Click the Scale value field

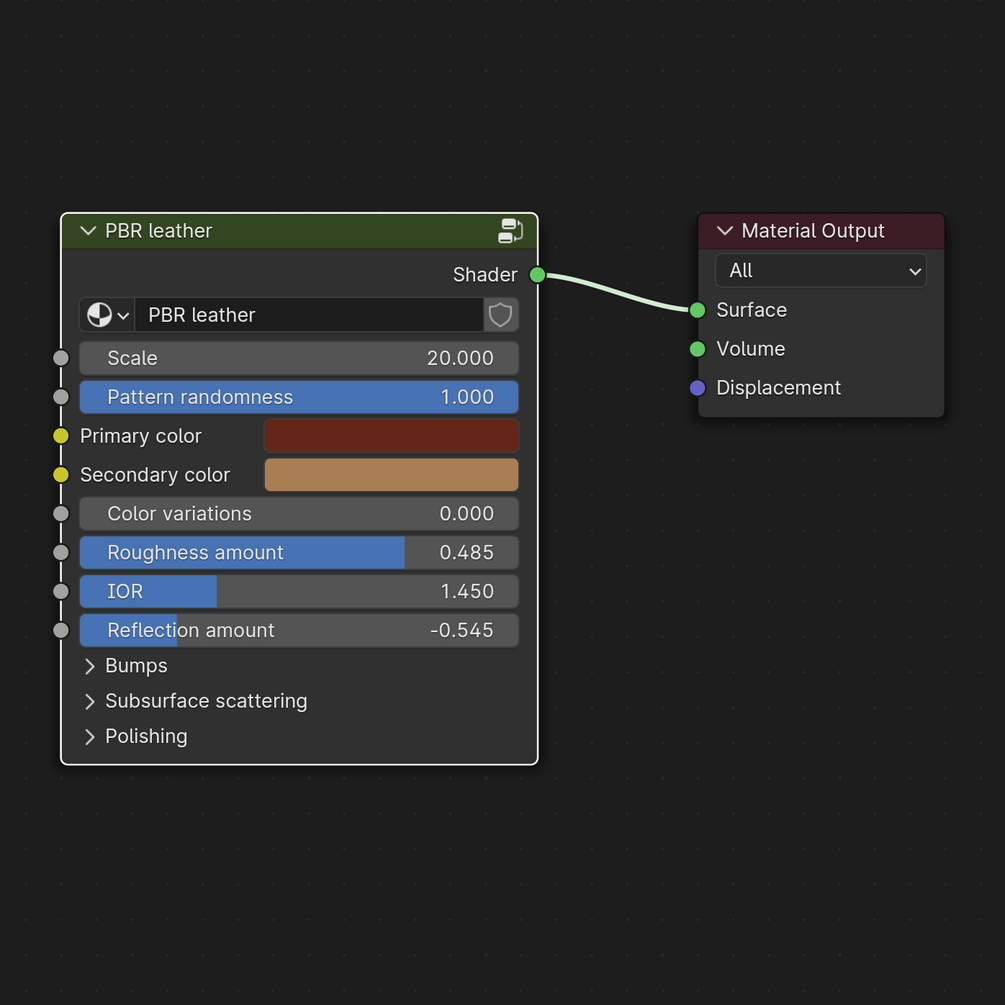pyautogui.click(x=299, y=358)
